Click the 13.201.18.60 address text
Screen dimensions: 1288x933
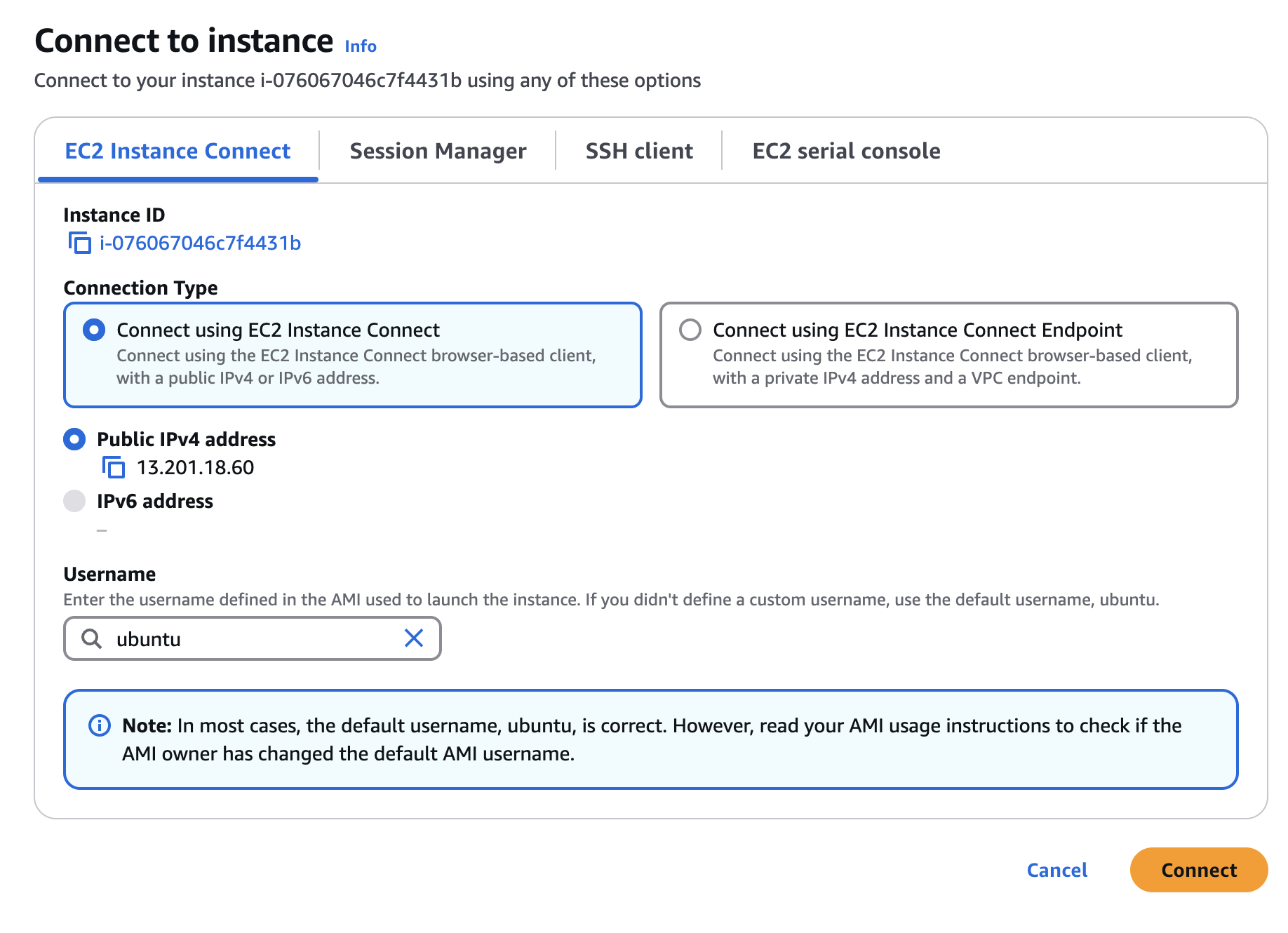[x=195, y=467]
